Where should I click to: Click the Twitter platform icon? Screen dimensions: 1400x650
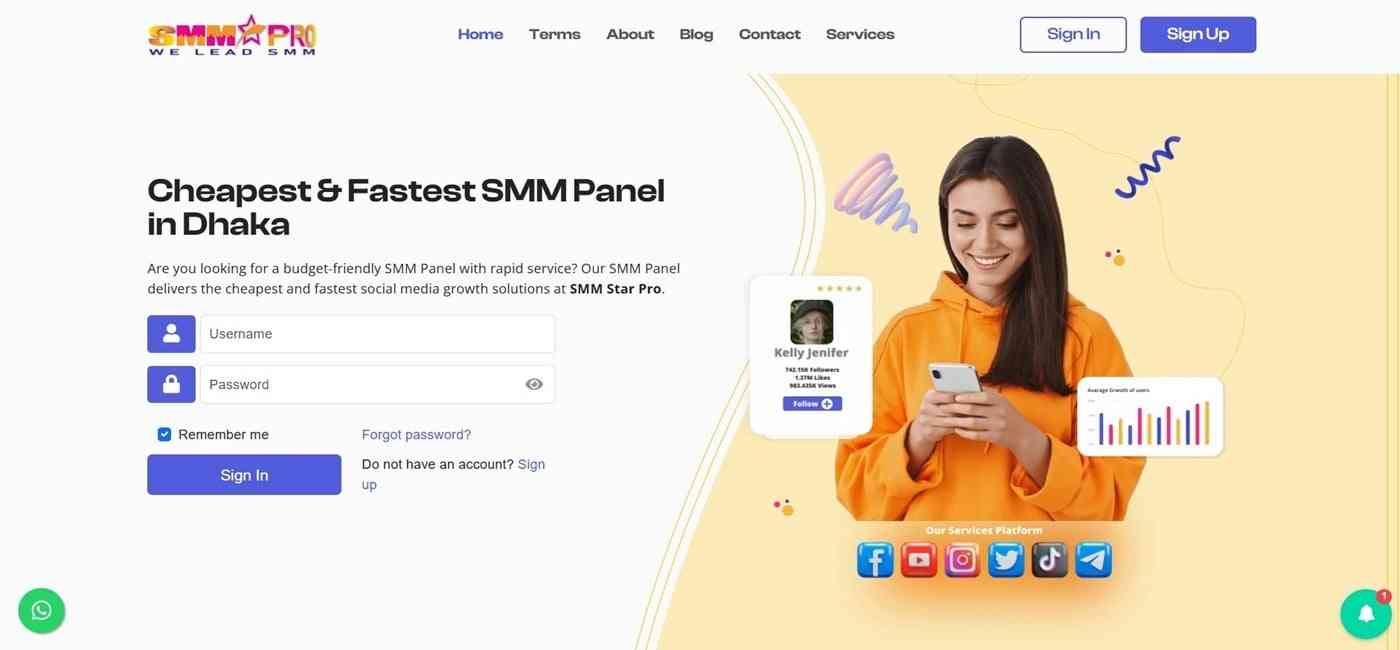1006,560
